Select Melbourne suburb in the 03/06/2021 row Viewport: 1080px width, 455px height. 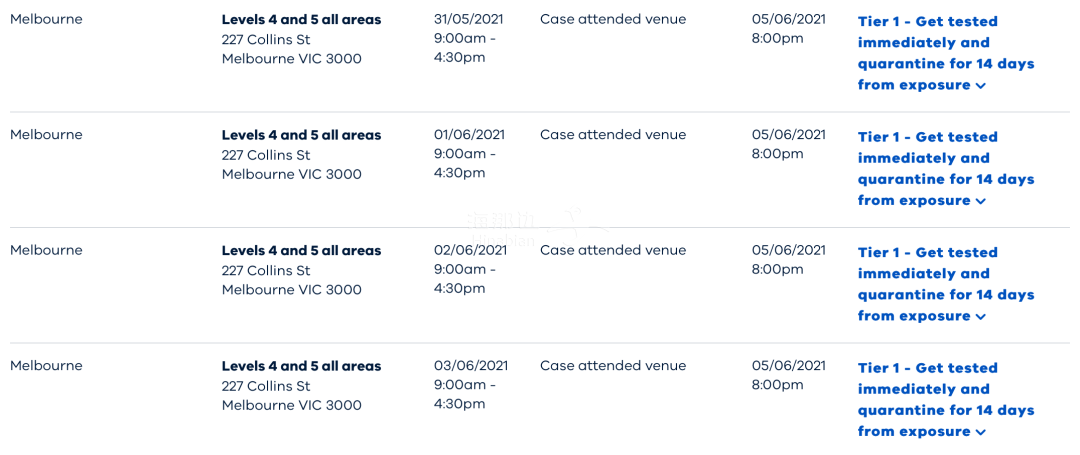46,366
